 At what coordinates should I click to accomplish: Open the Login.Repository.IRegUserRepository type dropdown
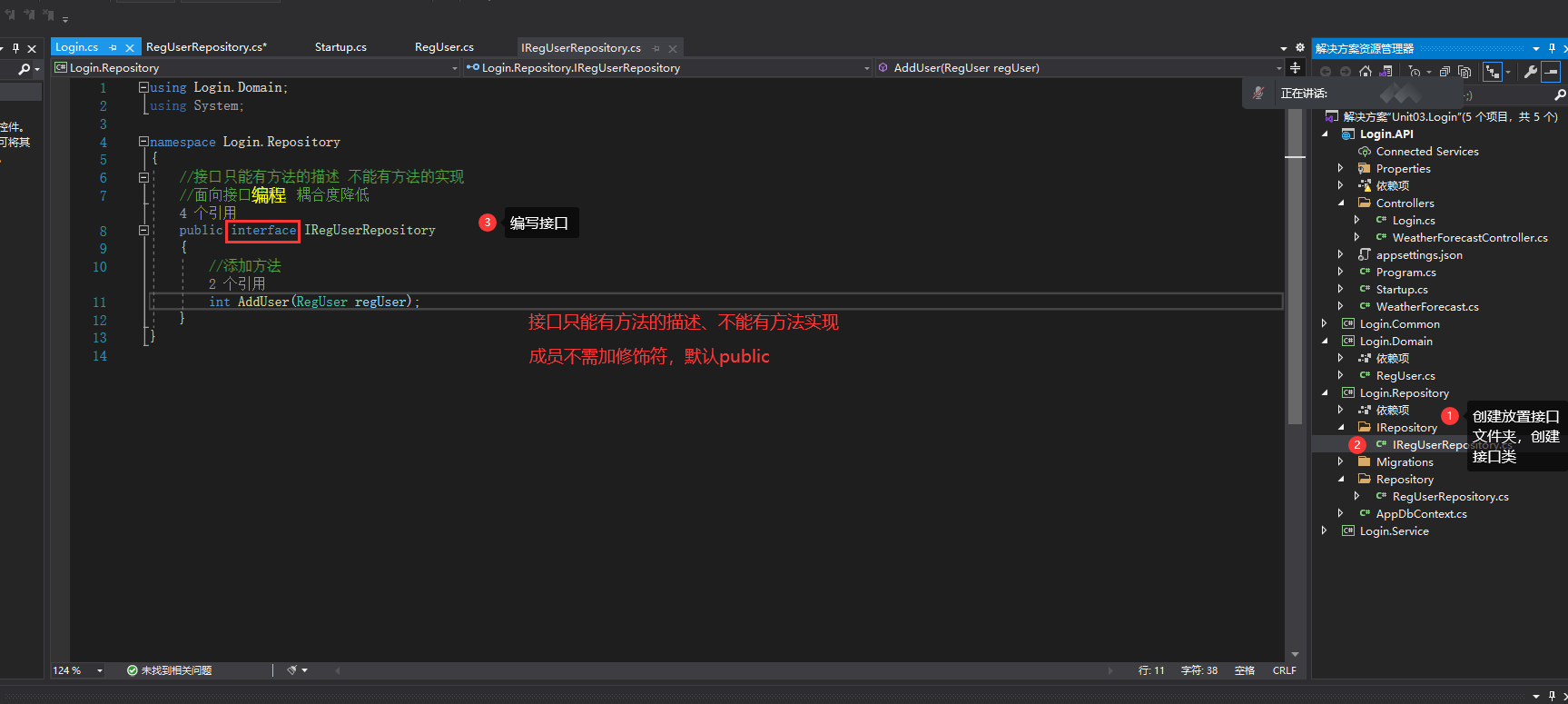click(867, 68)
